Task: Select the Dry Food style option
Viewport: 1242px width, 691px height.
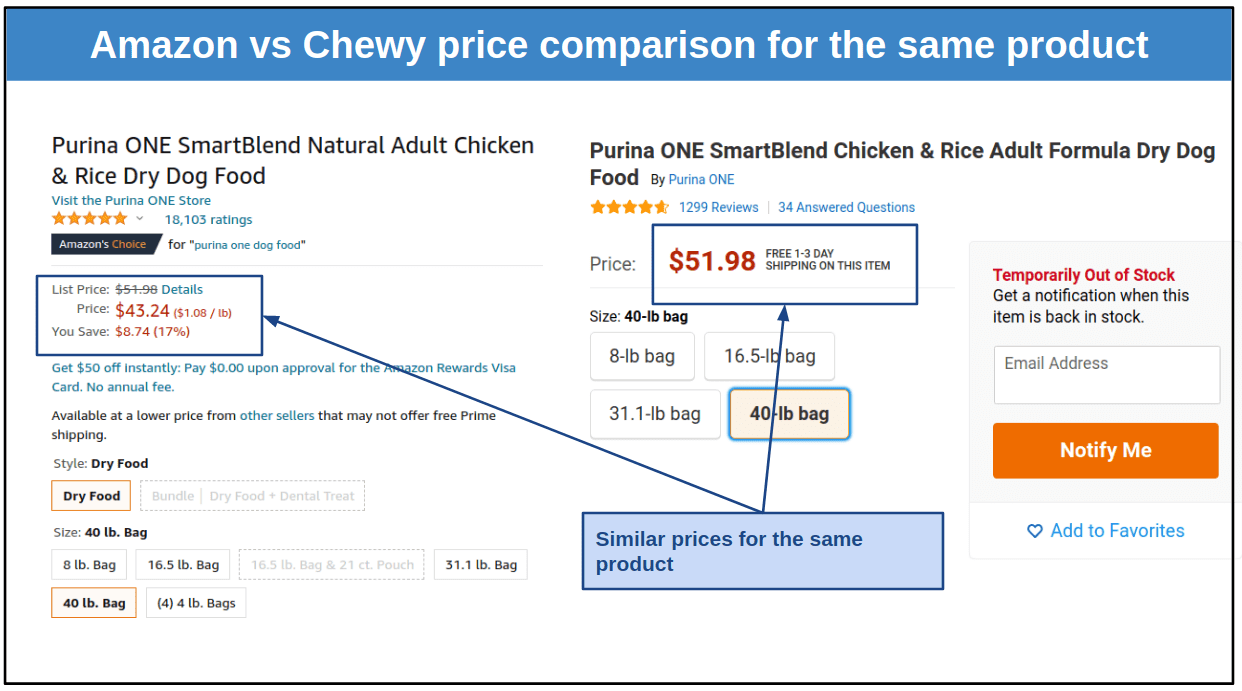Action: click(91, 496)
